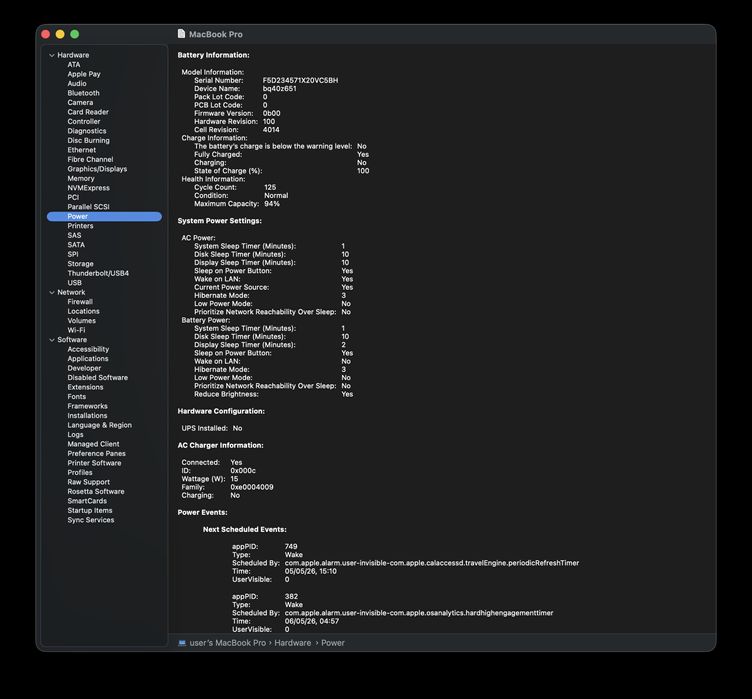
Task: Select Volumes under Network
Action: pos(82,320)
